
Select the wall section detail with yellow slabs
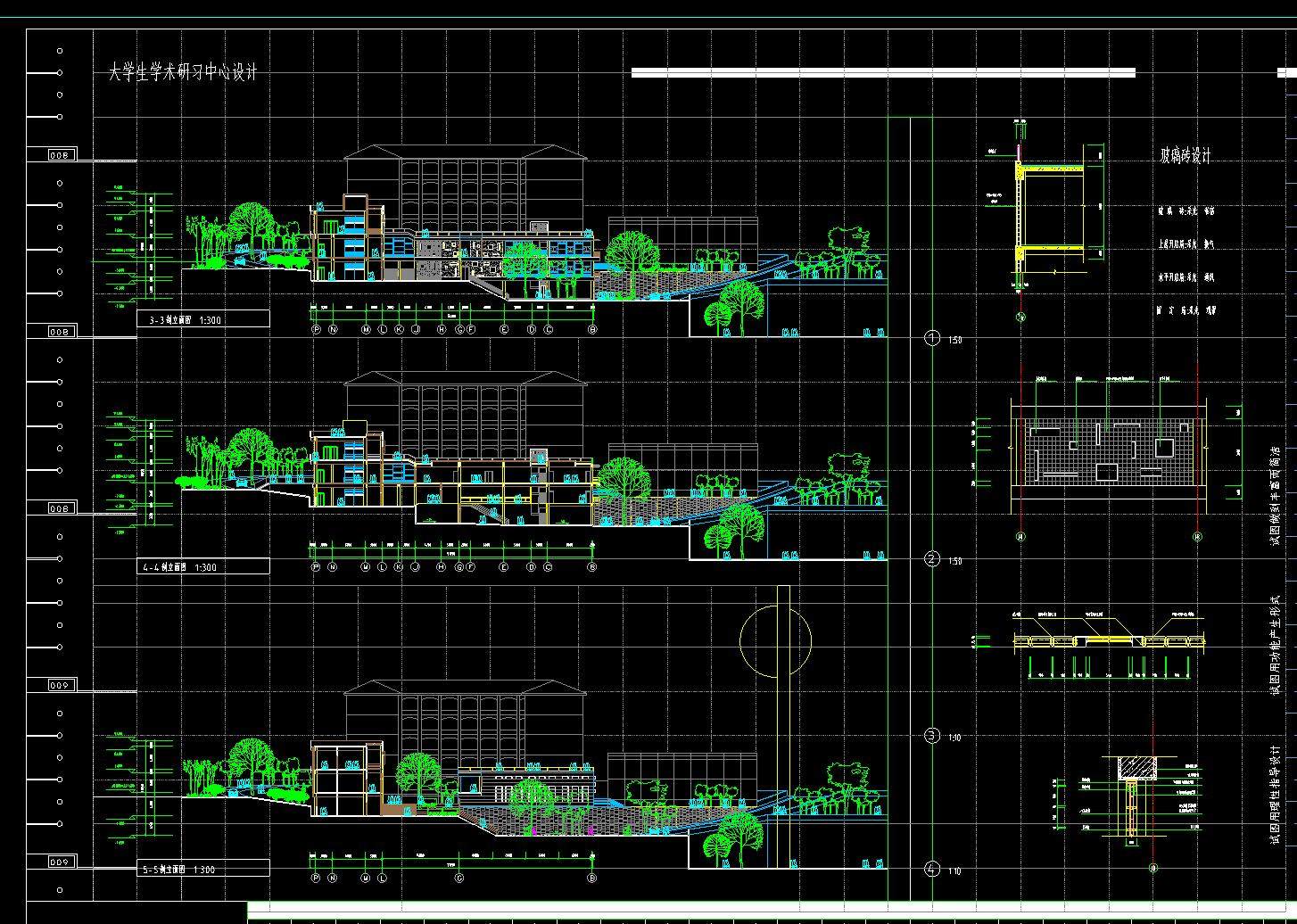click(1053, 214)
